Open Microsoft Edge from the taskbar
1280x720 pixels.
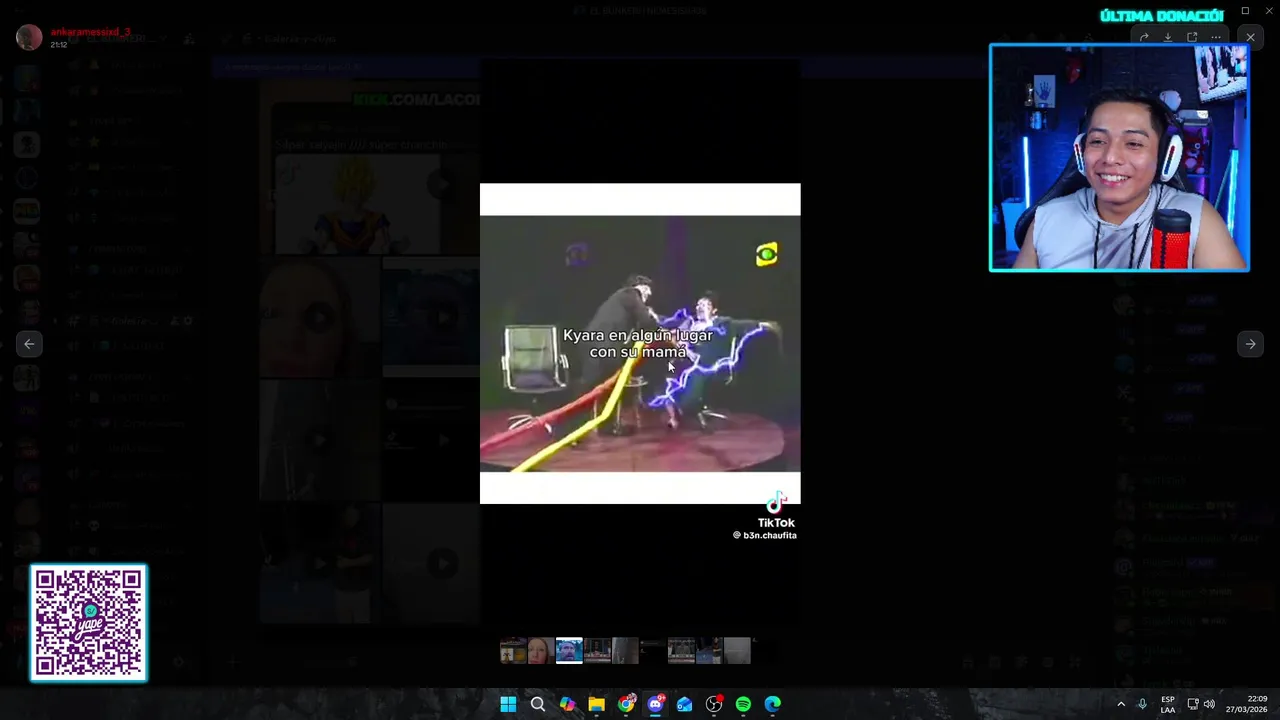point(773,704)
